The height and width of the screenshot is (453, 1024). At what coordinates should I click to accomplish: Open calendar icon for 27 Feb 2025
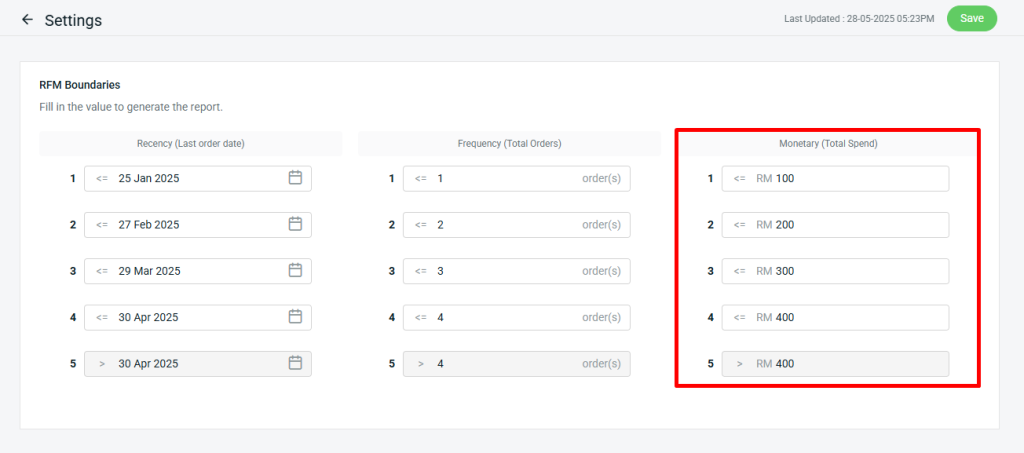click(x=295, y=224)
